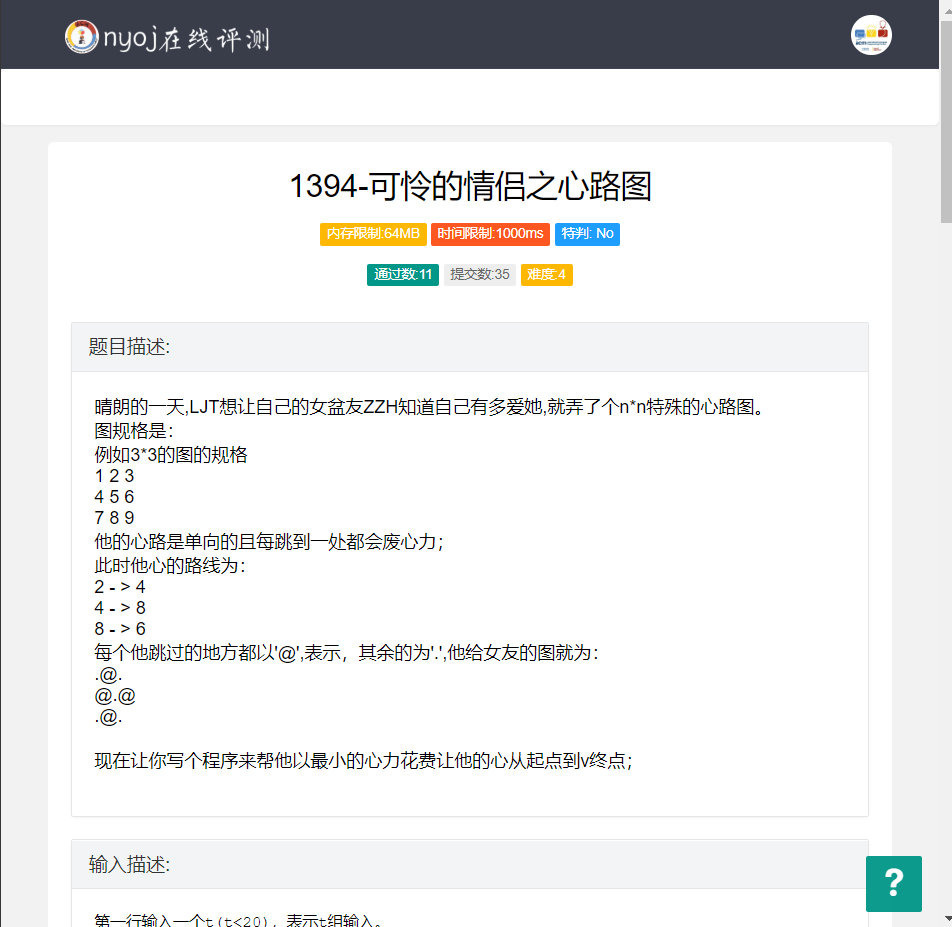Click the line starting '每个他跳过的地方'
The height and width of the screenshot is (927, 952).
coord(346,653)
